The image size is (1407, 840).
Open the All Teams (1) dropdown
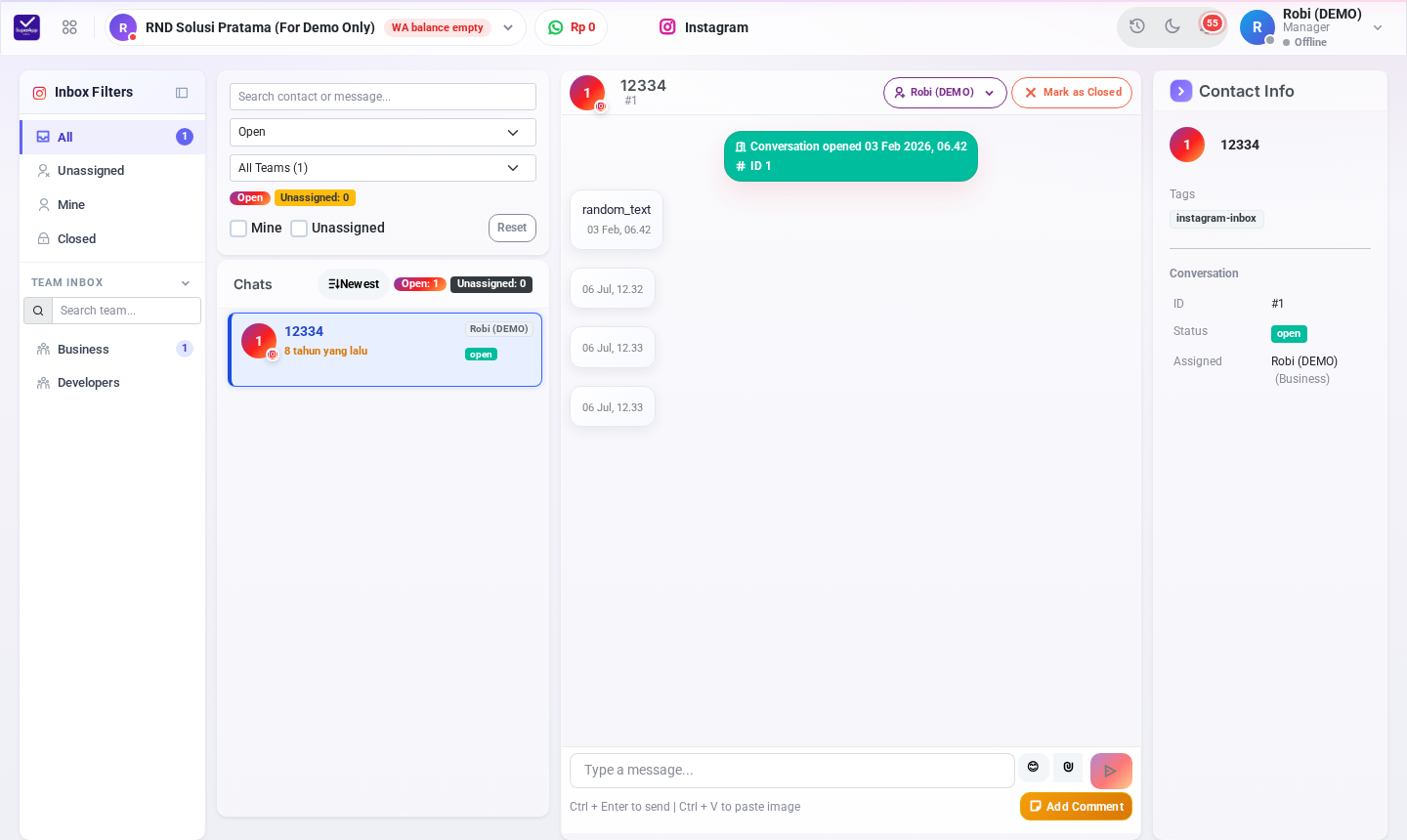(383, 168)
